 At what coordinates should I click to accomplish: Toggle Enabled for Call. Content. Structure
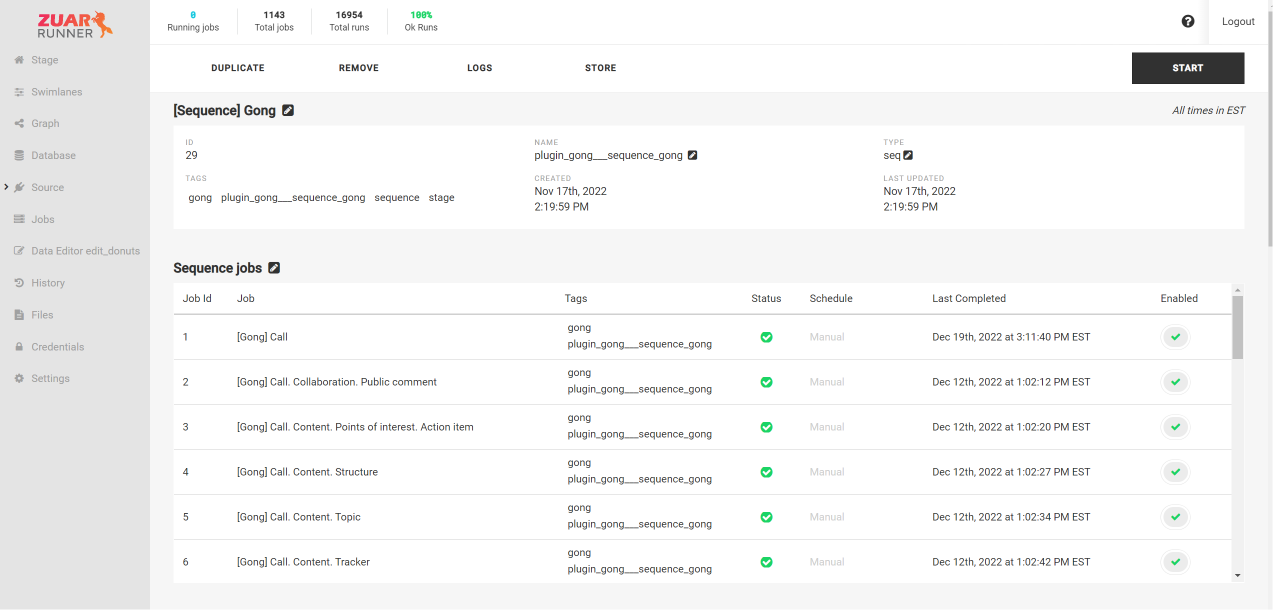click(x=1176, y=472)
